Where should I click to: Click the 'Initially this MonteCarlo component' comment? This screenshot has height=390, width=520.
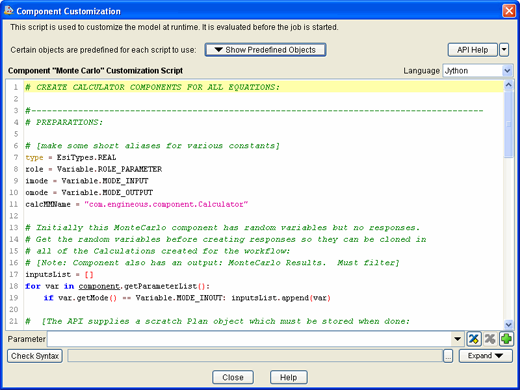pyautogui.click(x=222, y=227)
